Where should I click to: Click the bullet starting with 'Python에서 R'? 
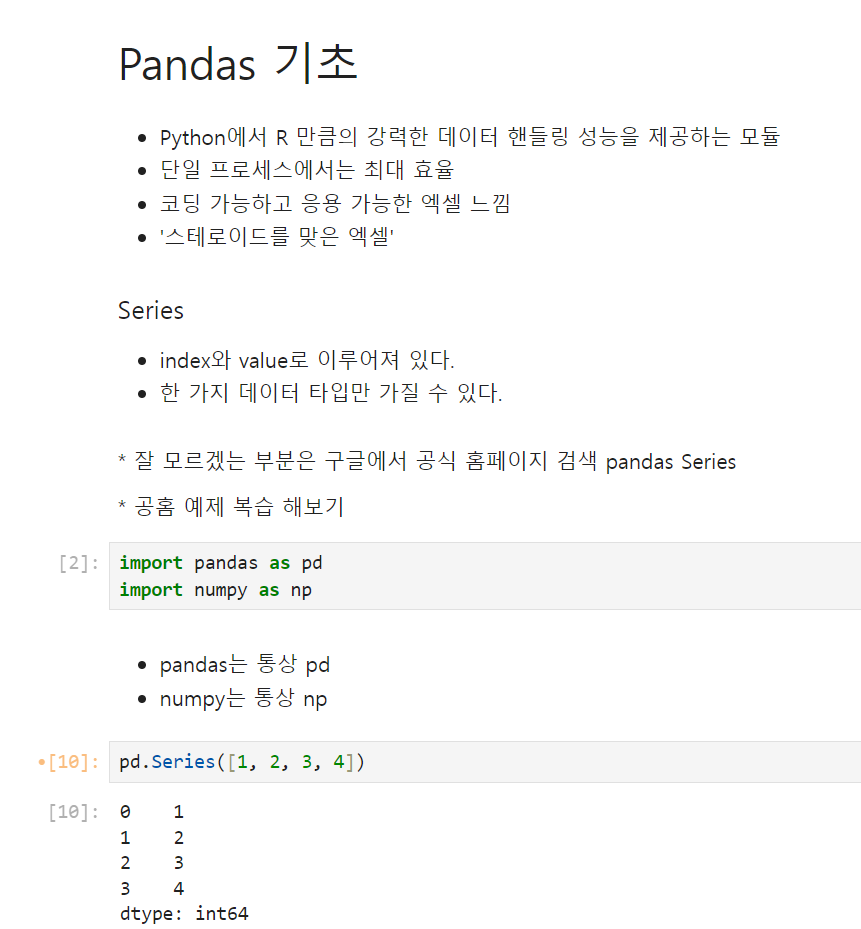click(x=469, y=137)
